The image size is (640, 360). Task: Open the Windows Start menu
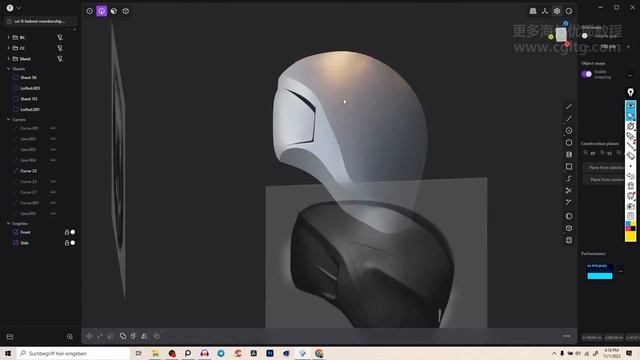8,353
